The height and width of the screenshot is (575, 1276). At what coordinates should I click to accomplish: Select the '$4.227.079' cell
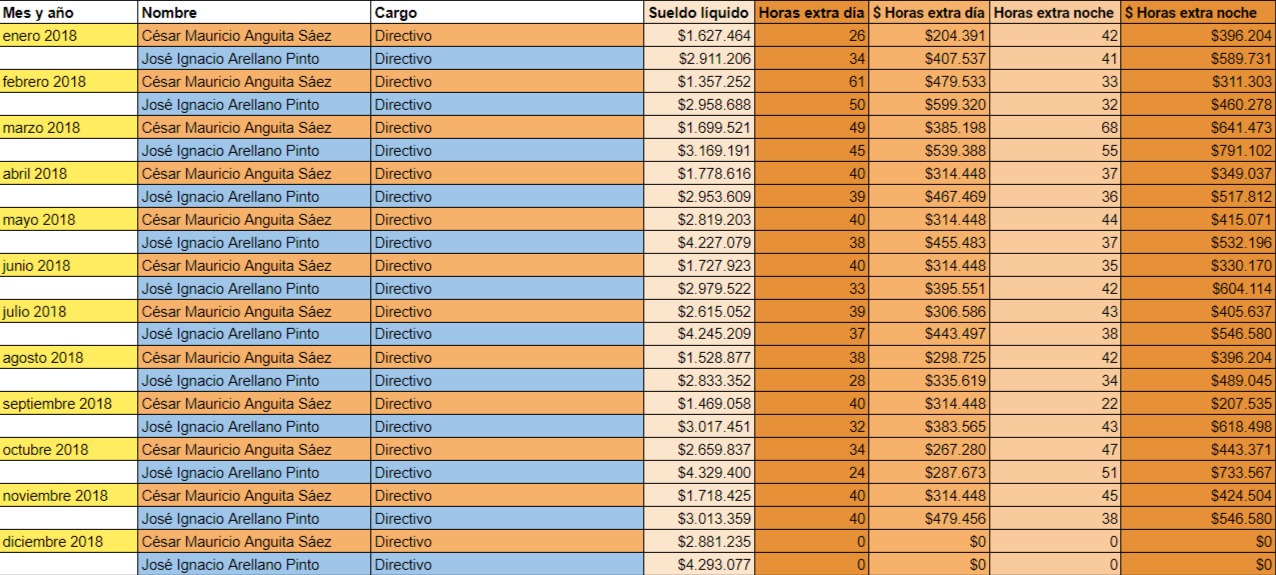click(x=699, y=243)
